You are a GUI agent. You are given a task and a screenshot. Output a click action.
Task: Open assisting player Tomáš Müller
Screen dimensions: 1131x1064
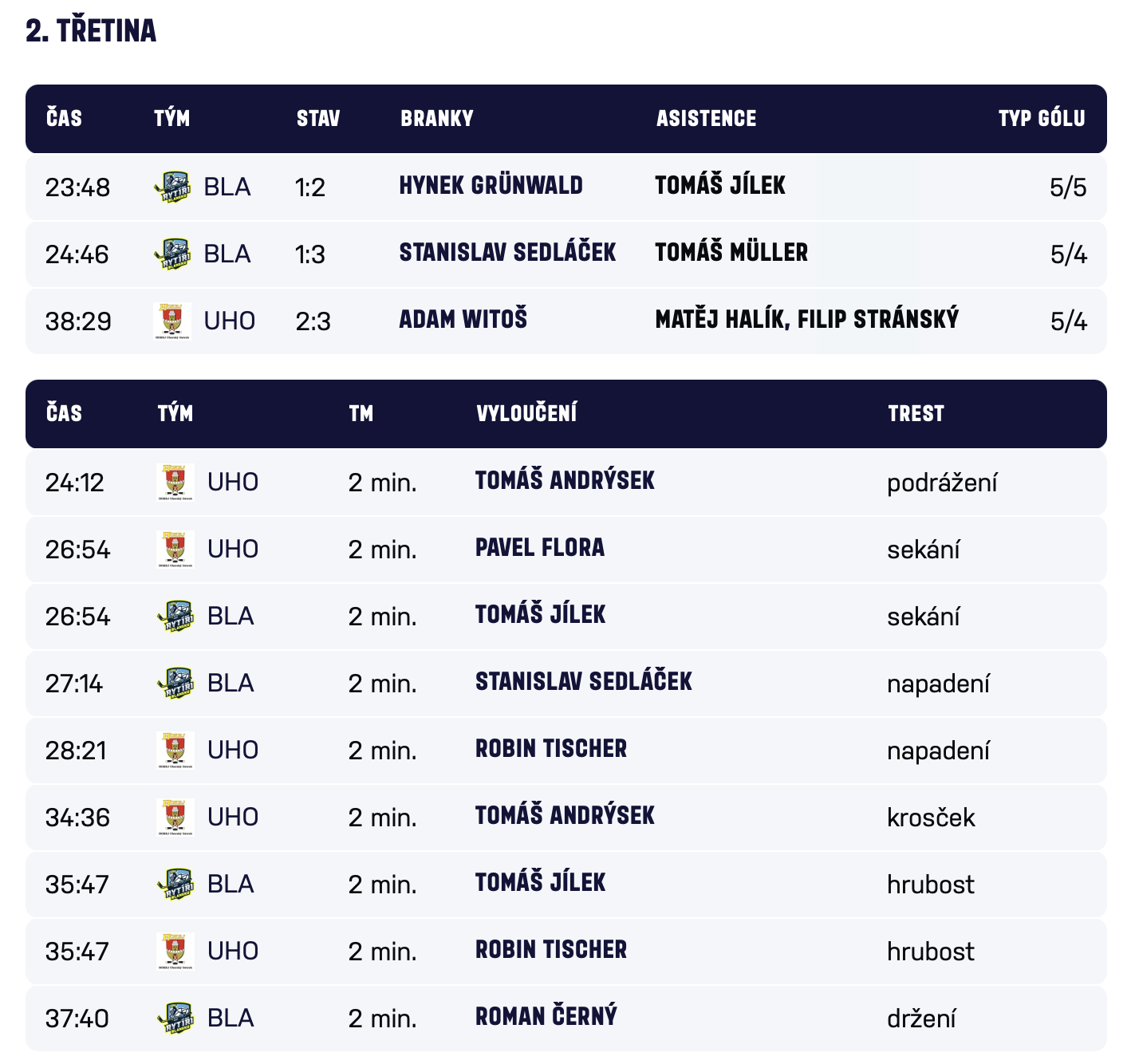(731, 253)
